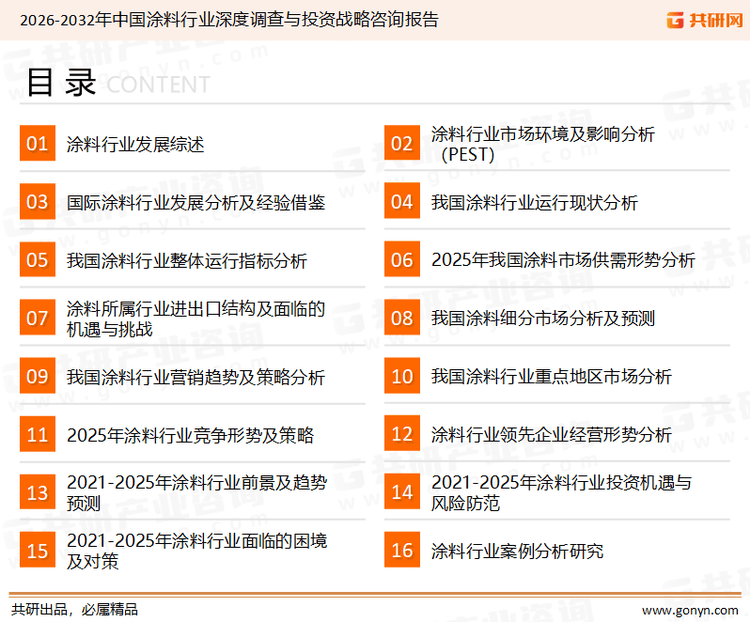Select chapter title 国际涂料行业发展分析及经验借鉴
The width and height of the screenshot is (750, 622).
click(196, 202)
